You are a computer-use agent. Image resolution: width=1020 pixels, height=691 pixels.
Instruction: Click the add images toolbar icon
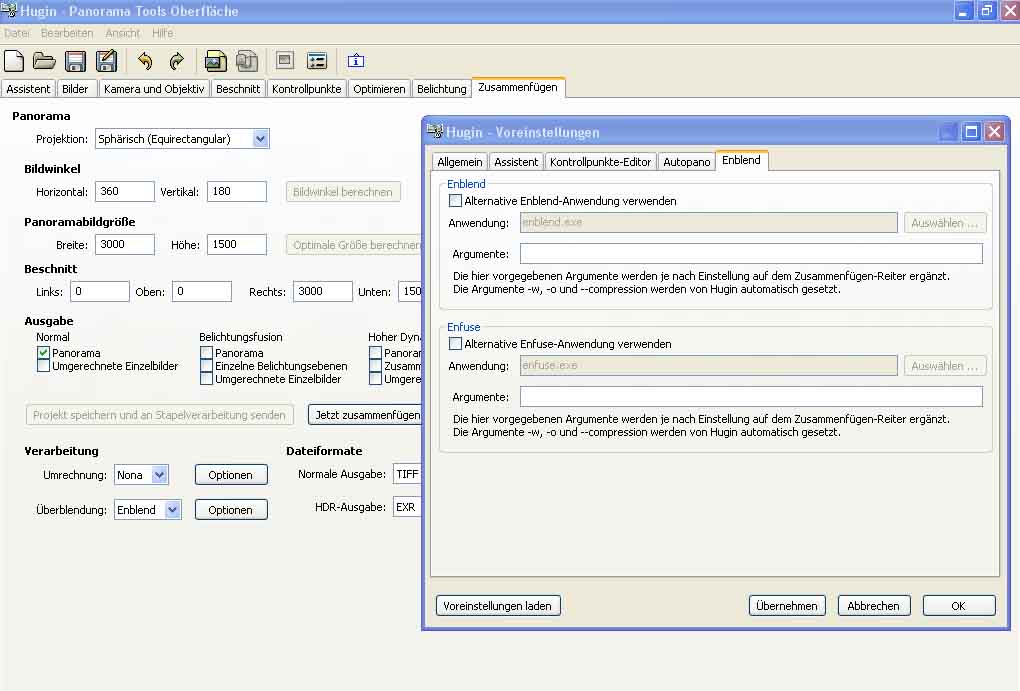click(215, 61)
